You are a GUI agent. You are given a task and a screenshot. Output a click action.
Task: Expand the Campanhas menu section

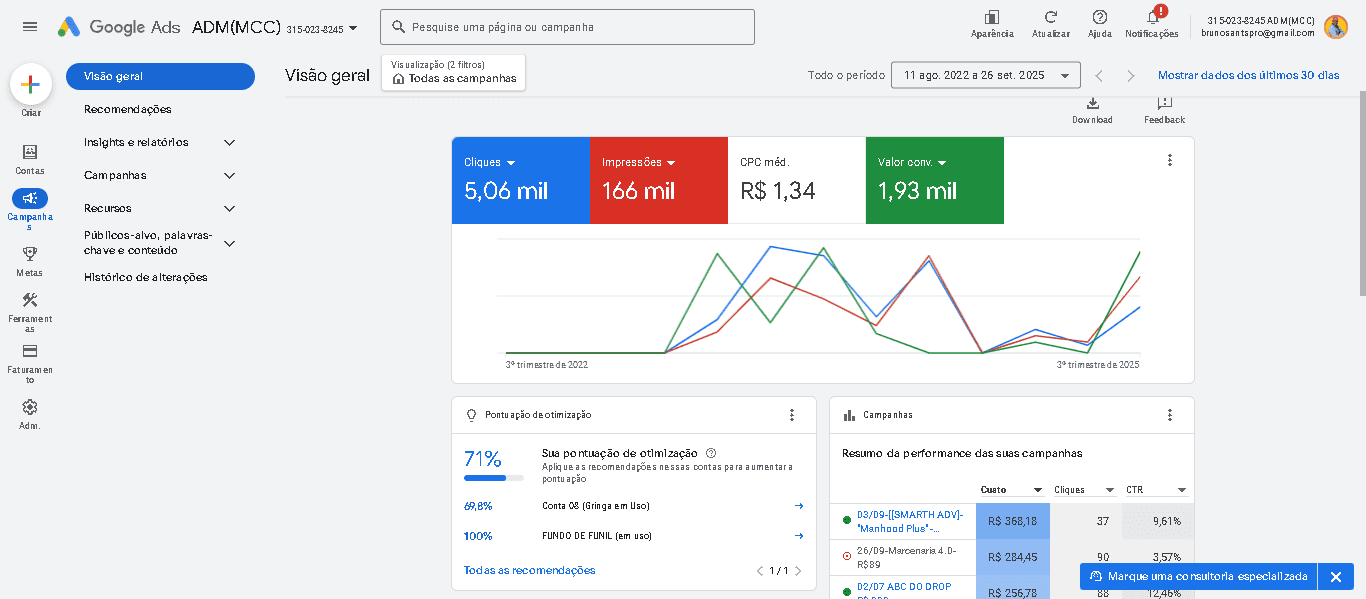tap(229, 176)
